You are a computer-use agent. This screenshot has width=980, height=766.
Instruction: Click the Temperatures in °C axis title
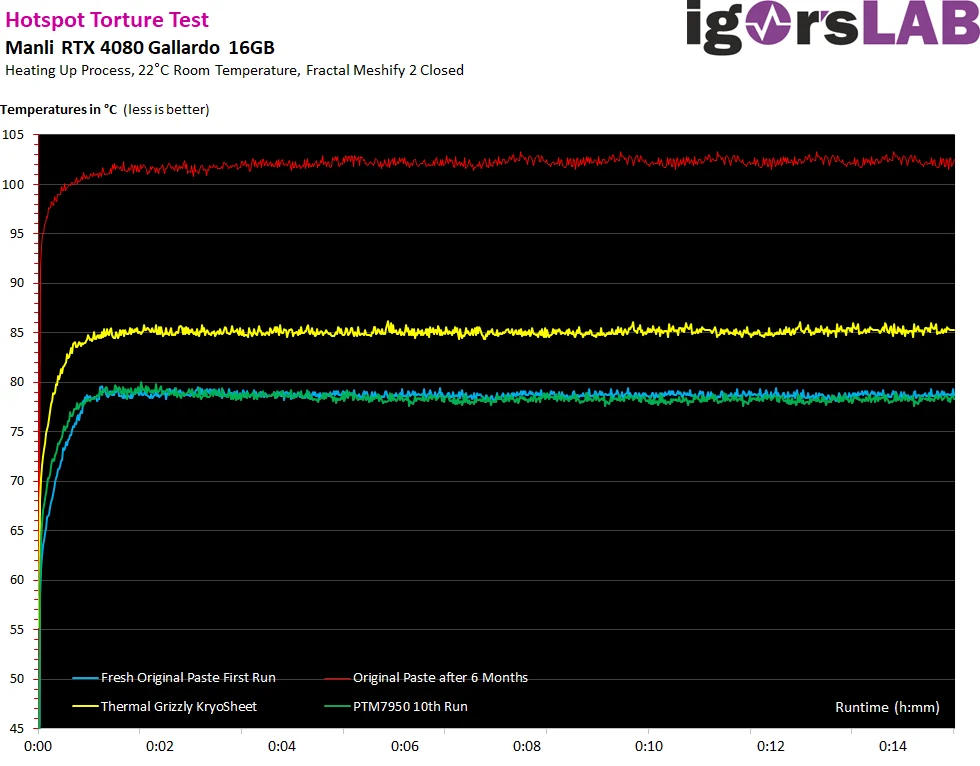[105, 109]
